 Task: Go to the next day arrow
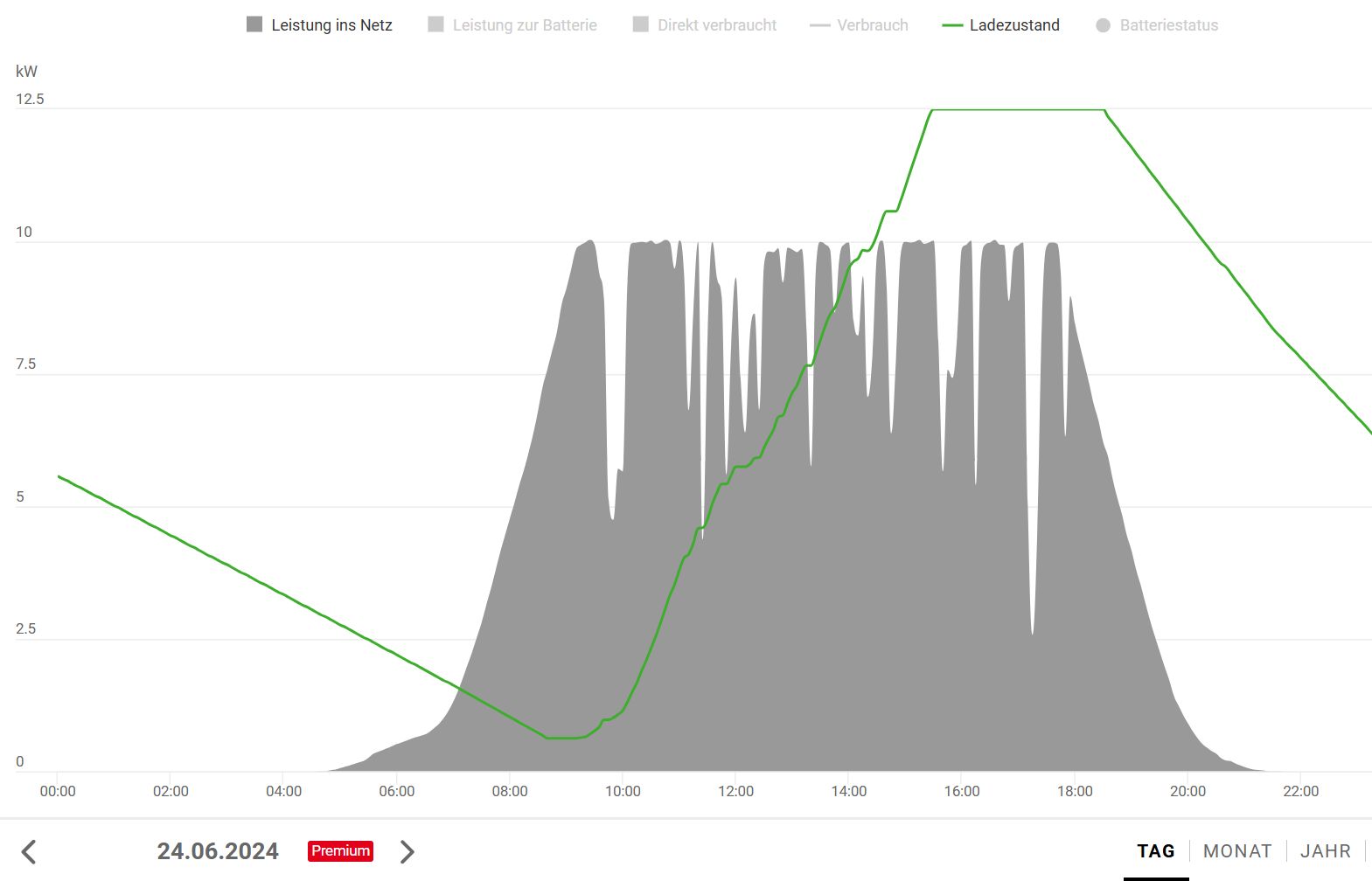pyautogui.click(x=407, y=851)
